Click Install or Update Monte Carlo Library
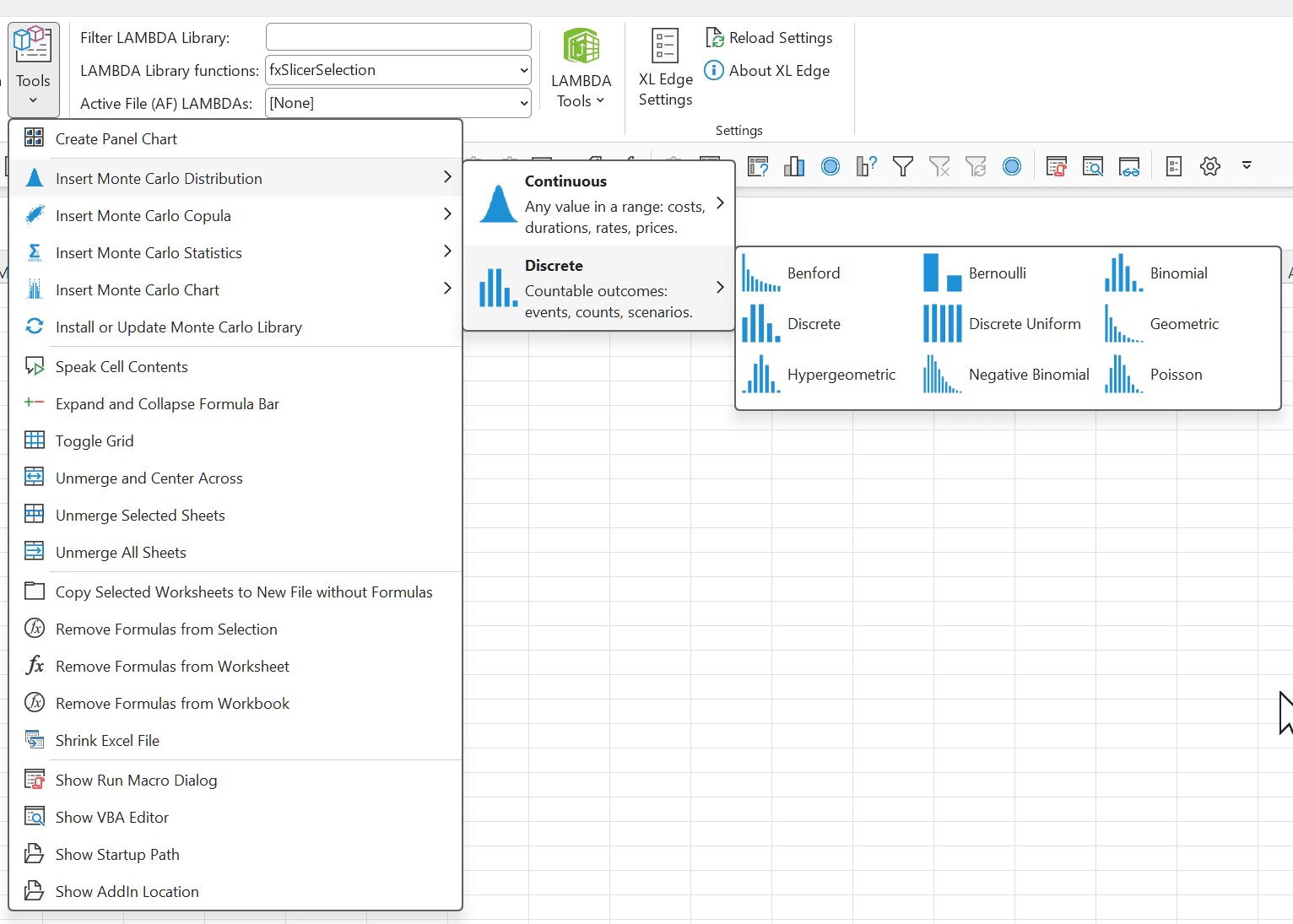1293x924 pixels. pos(235,327)
